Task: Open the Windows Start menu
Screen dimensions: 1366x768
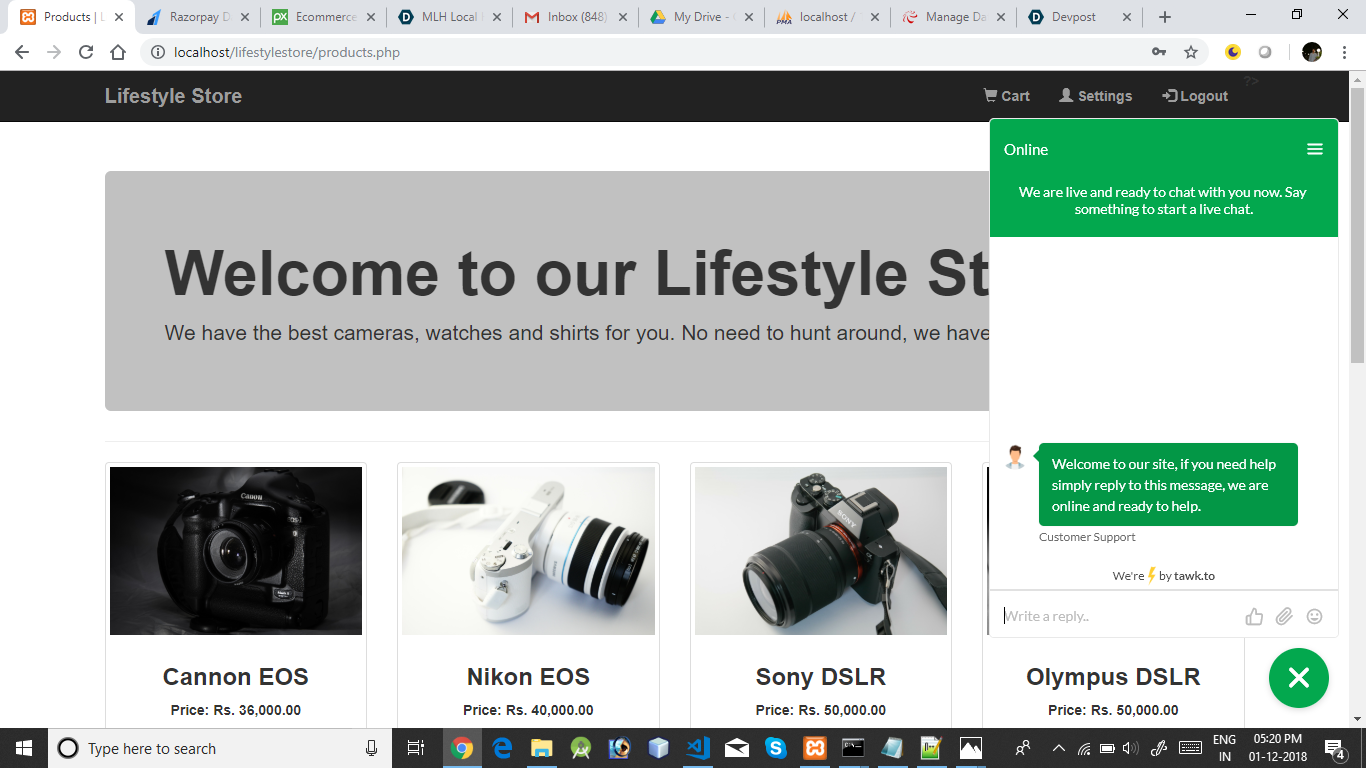Action: (x=24, y=748)
